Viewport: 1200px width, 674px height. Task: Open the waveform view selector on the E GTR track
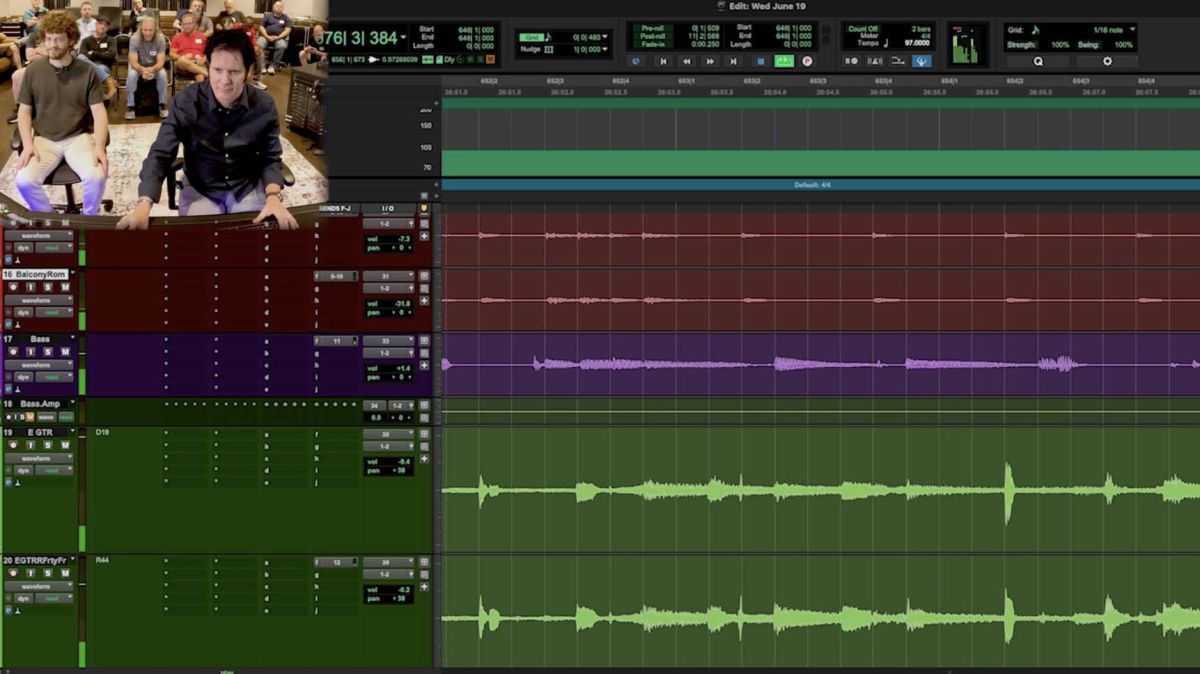point(38,459)
